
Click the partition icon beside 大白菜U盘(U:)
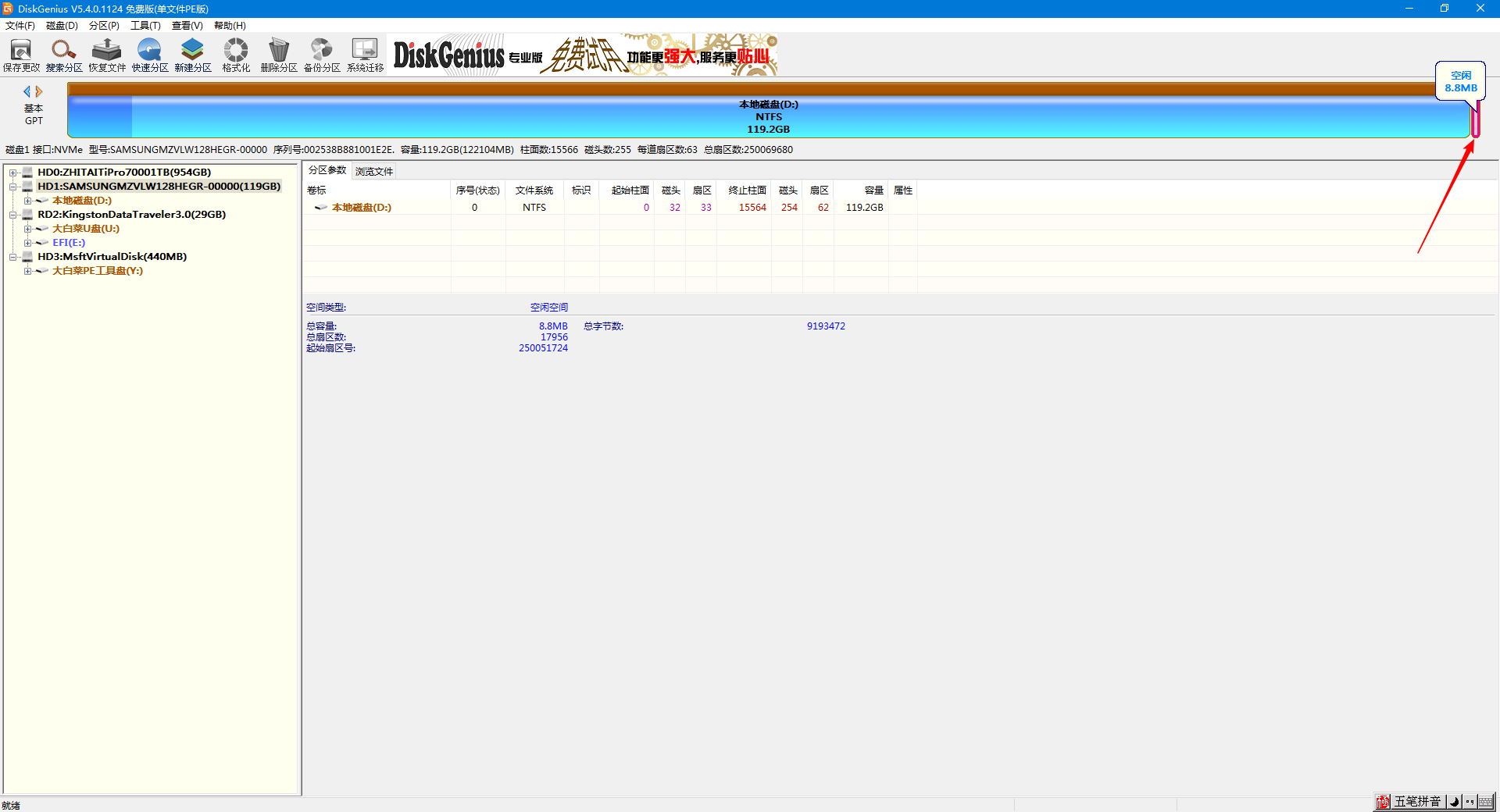pyautogui.click(x=42, y=229)
